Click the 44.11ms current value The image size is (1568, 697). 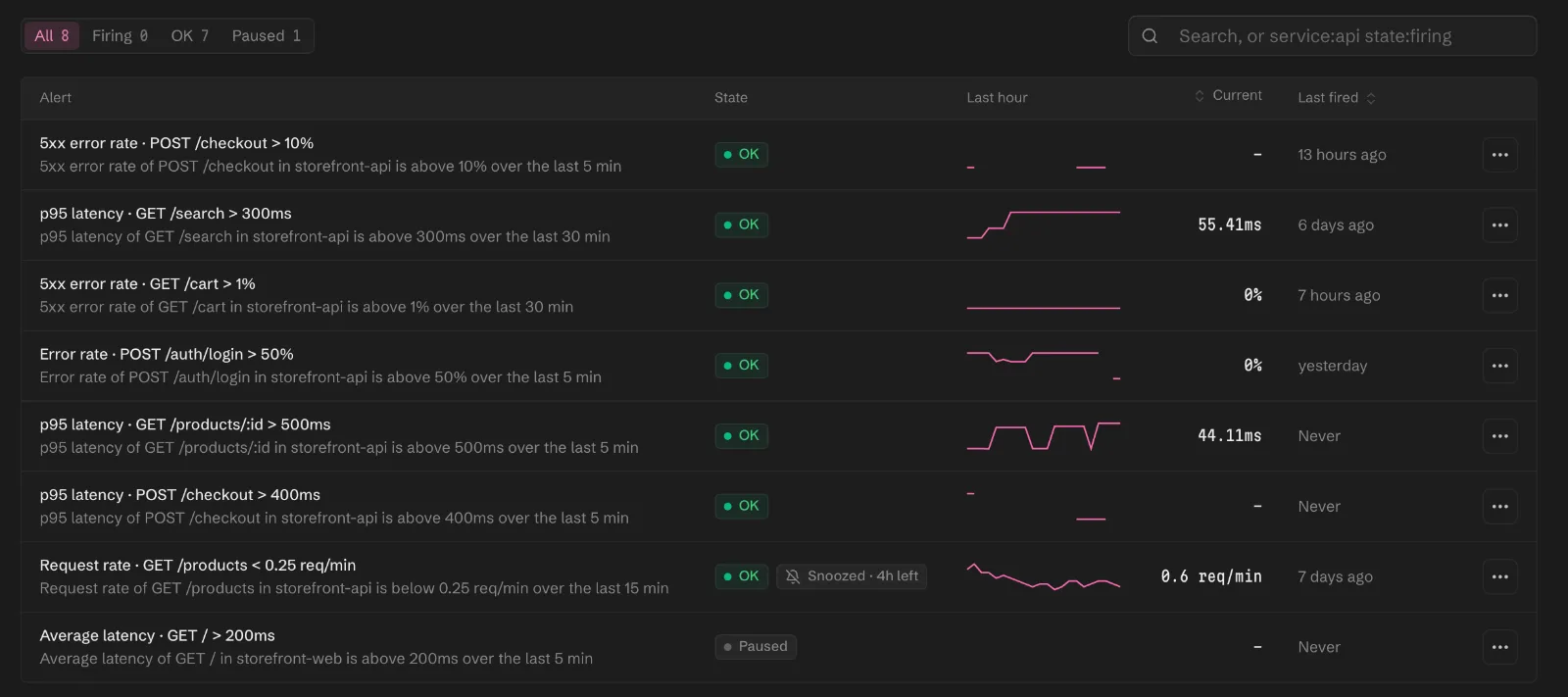coord(1229,436)
